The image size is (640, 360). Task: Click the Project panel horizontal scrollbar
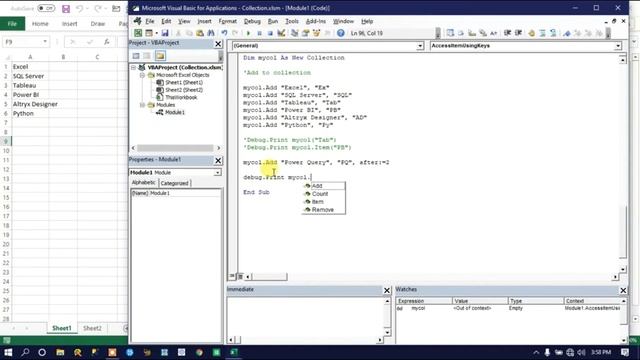coord(175,148)
